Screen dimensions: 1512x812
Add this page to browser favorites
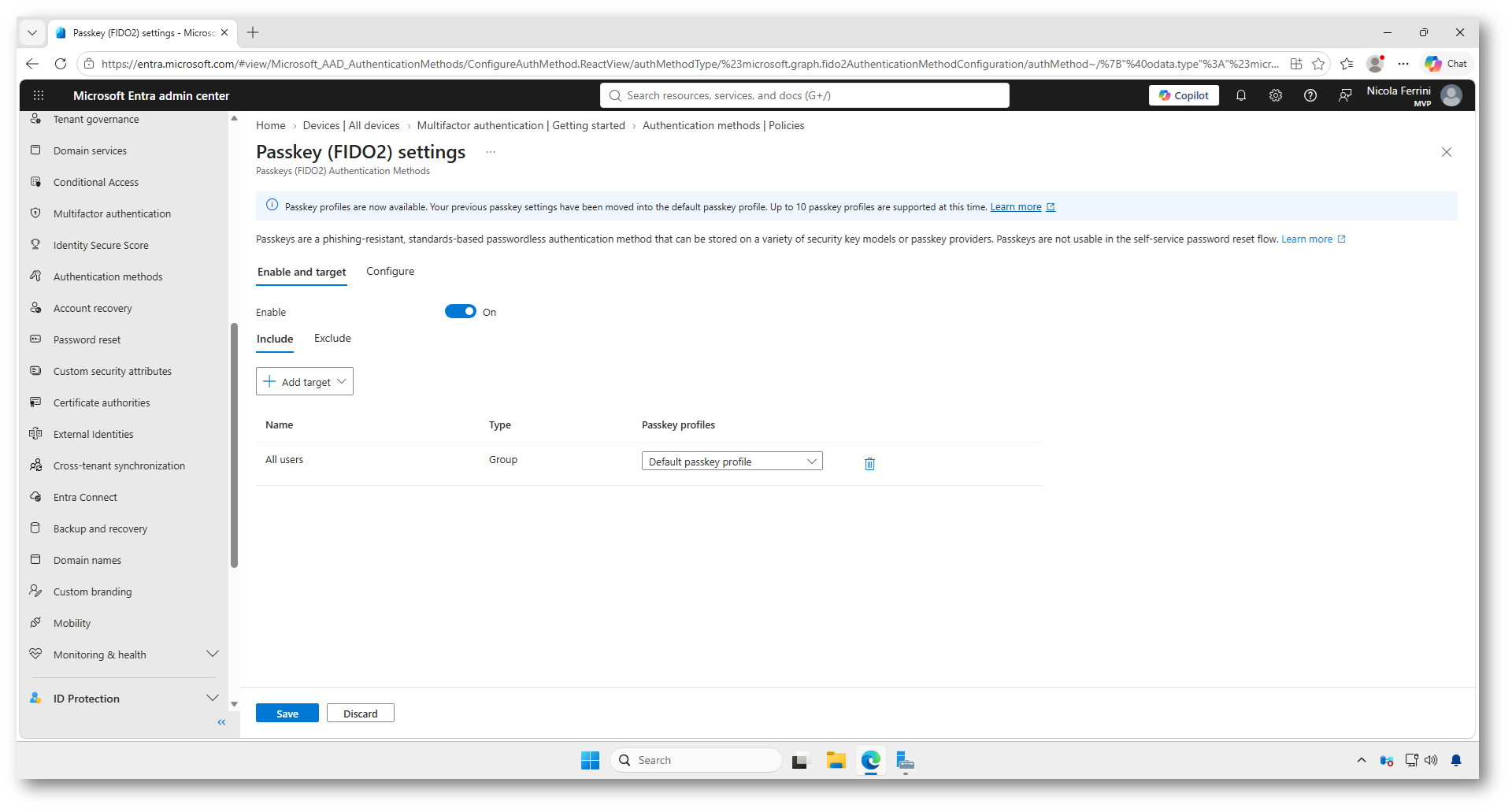click(x=1318, y=64)
